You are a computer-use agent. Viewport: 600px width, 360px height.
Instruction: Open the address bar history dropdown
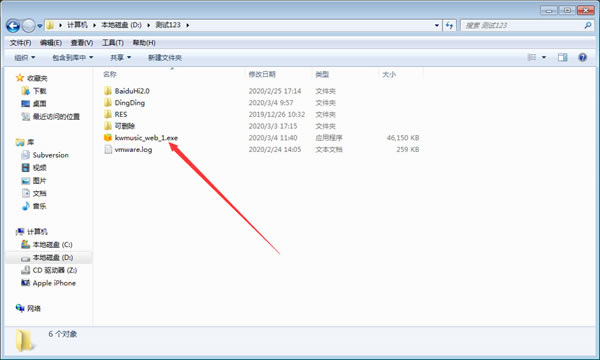(437, 26)
